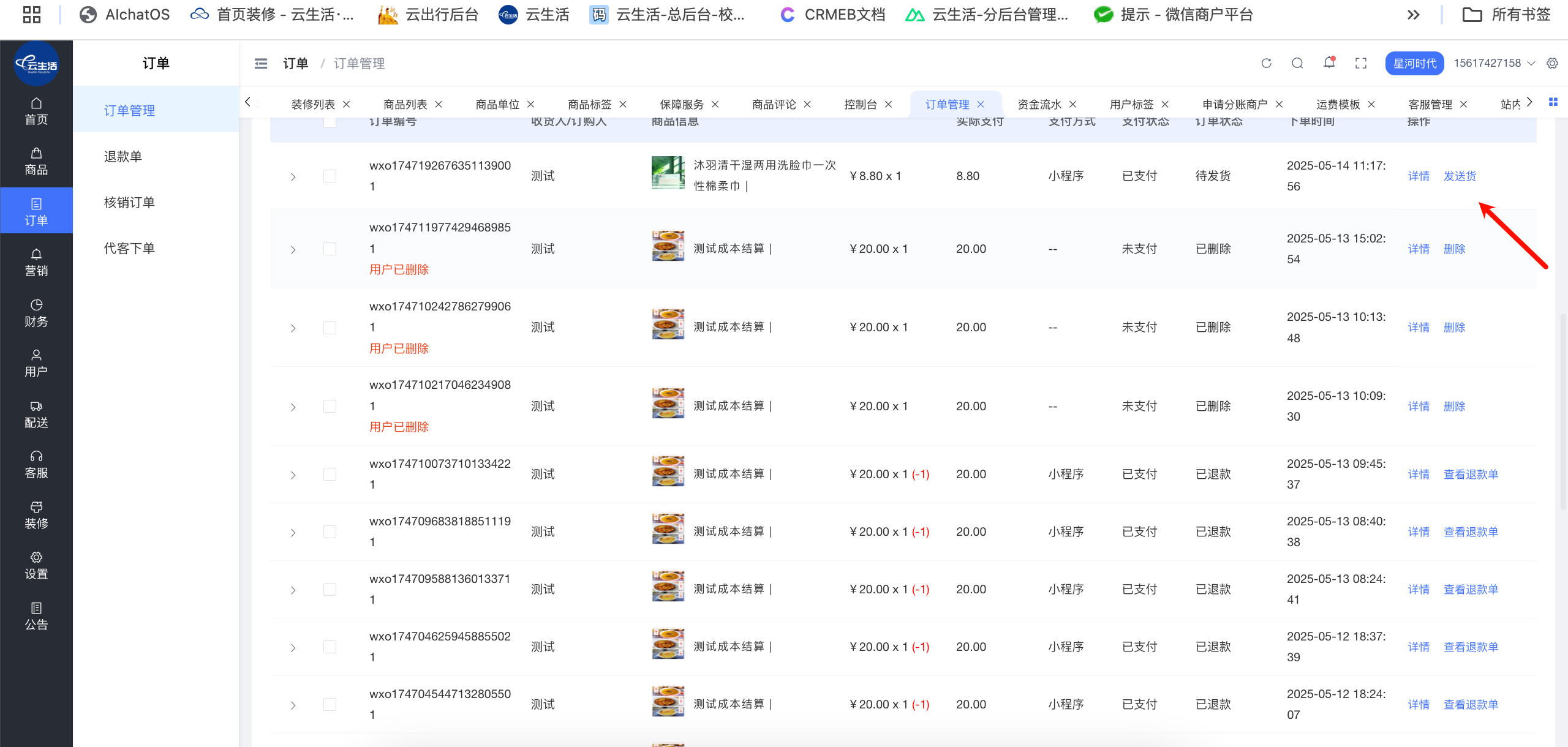This screenshot has width=1568, height=747.
Task: Select 代客下单 in the side submenu
Action: (x=156, y=248)
